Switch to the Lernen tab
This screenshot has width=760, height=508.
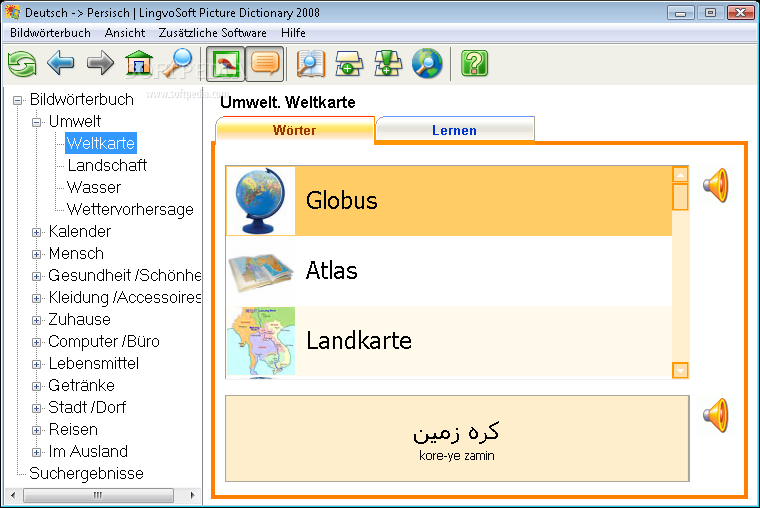tap(455, 130)
